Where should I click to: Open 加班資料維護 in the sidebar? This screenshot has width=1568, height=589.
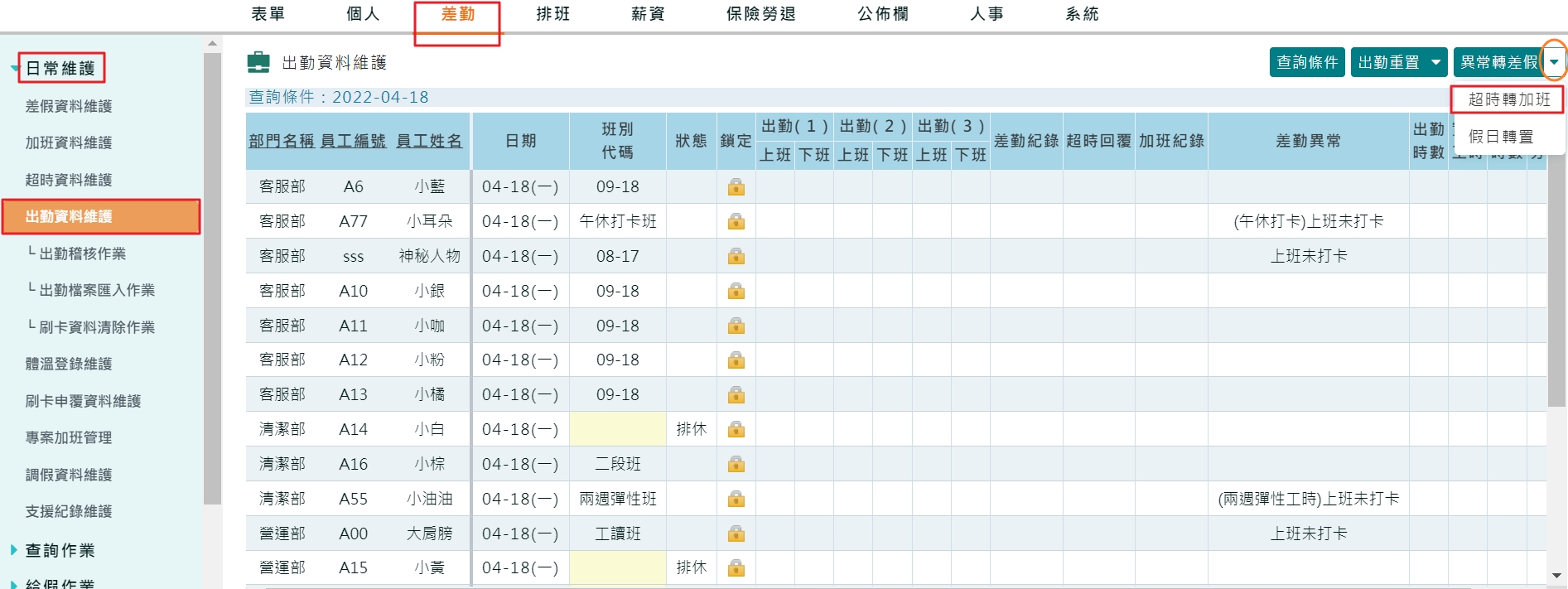(69, 142)
